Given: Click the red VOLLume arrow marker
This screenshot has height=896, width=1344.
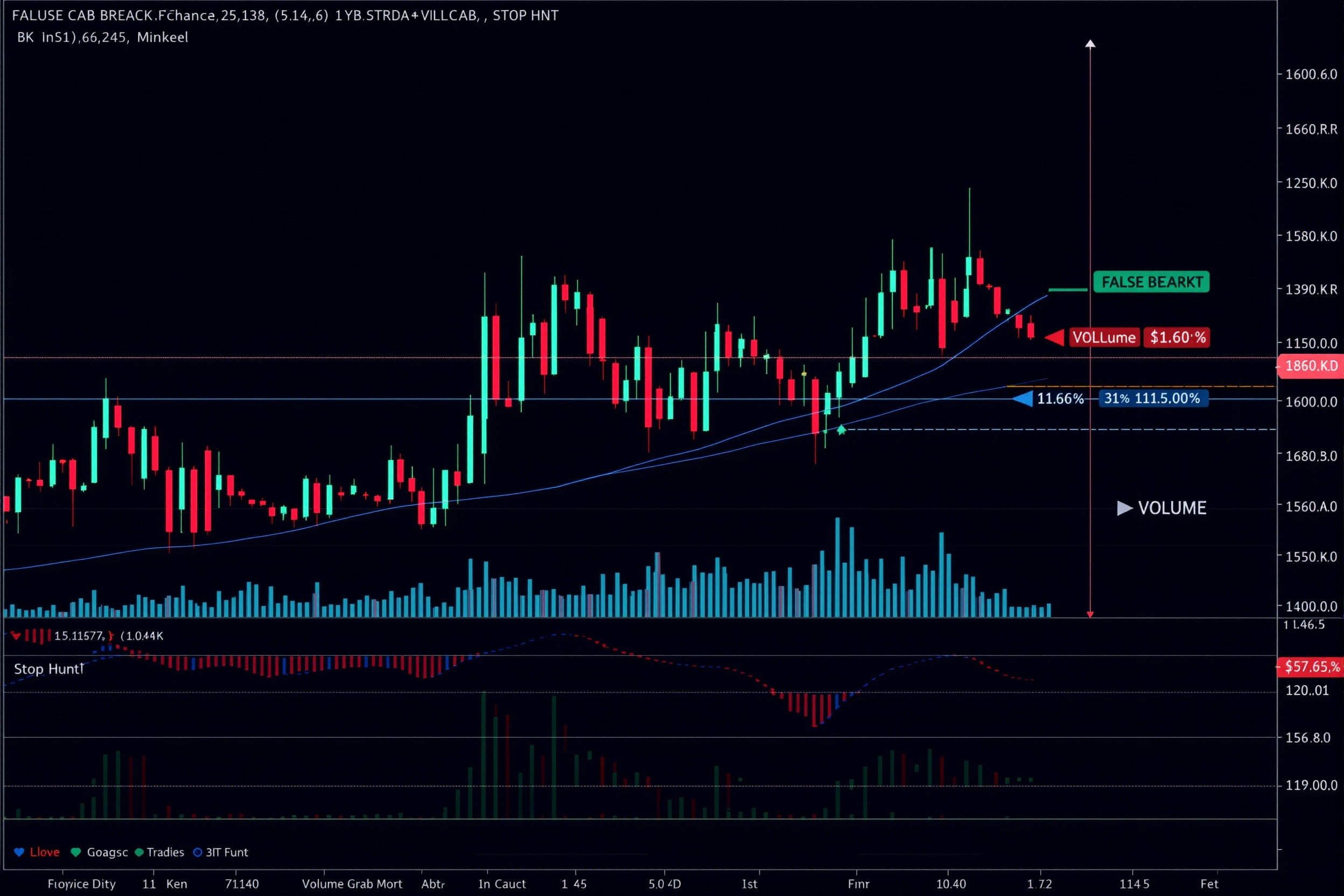Looking at the screenshot, I should (1055, 338).
